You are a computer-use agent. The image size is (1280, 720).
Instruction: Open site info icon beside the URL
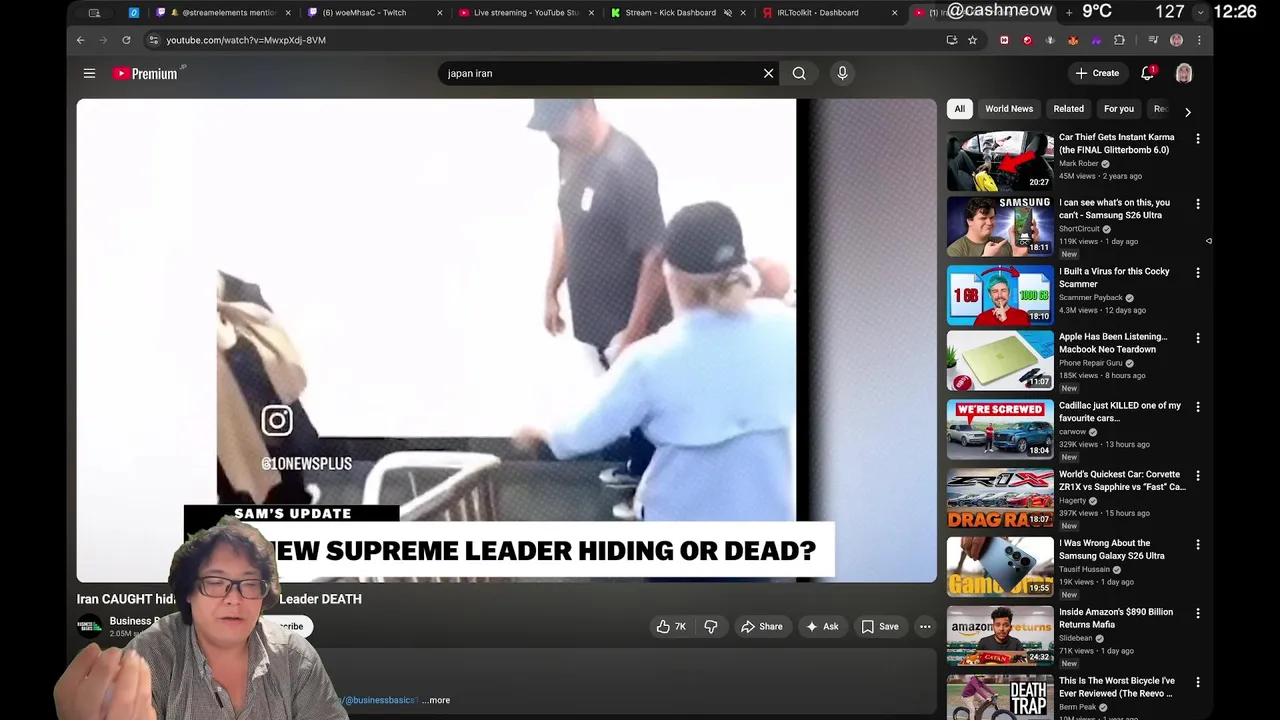(153, 40)
